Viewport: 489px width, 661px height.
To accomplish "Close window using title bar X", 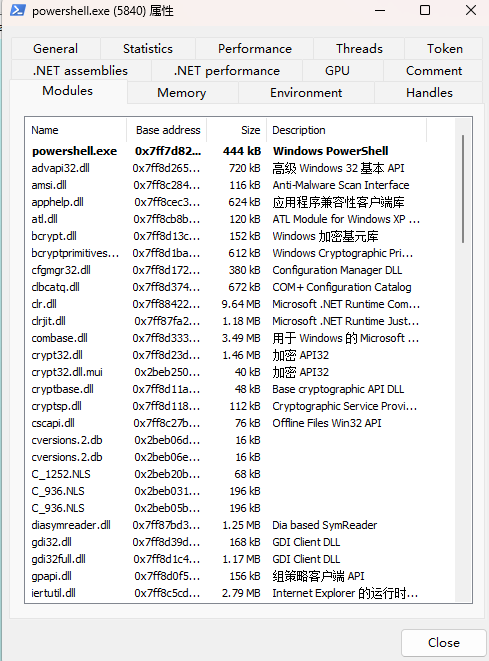I will pos(471,10).
